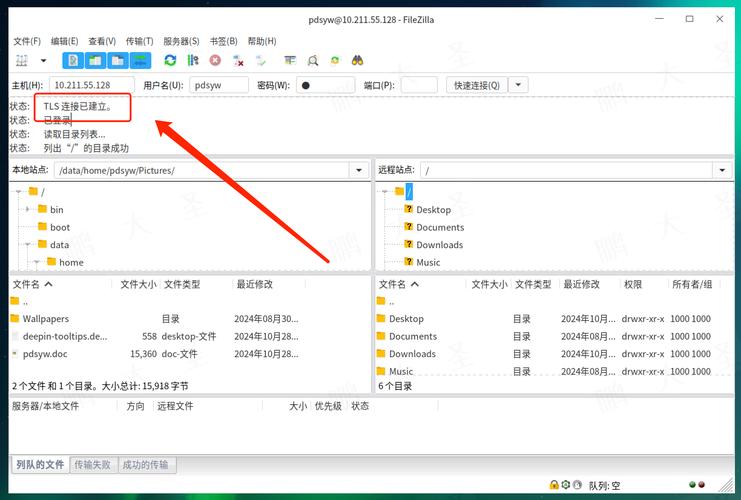
Task: Select Documents in the remote tree
Action: click(440, 227)
